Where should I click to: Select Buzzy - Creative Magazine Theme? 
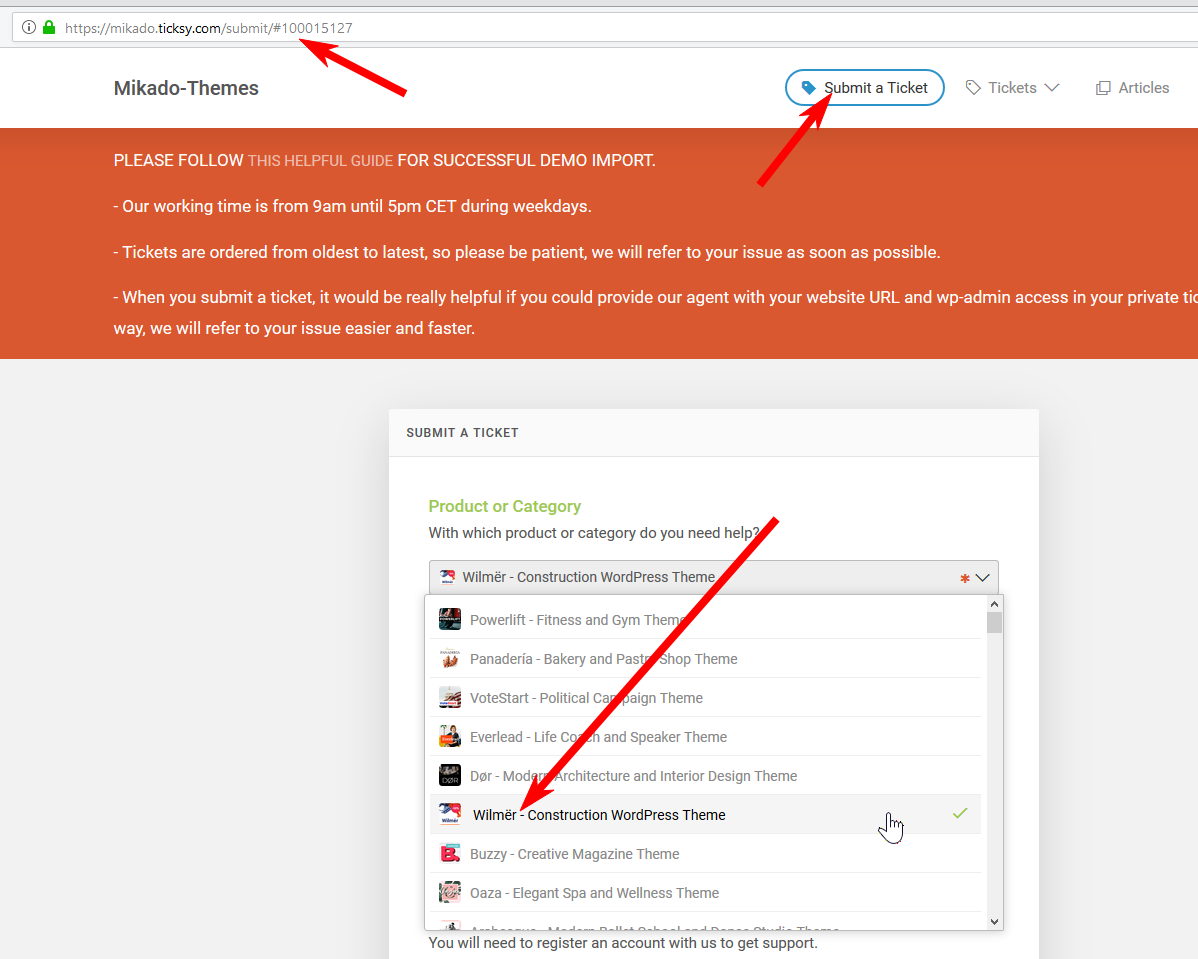pos(704,854)
